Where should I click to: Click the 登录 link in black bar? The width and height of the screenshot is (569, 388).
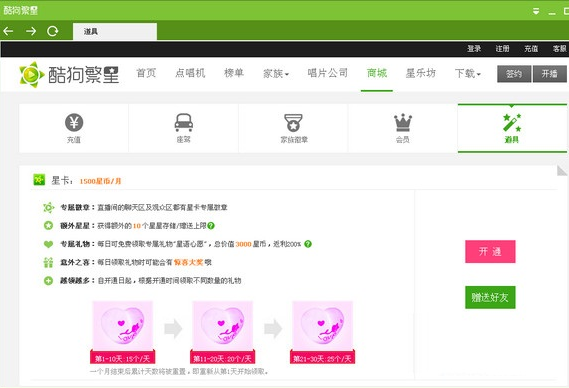[474, 49]
